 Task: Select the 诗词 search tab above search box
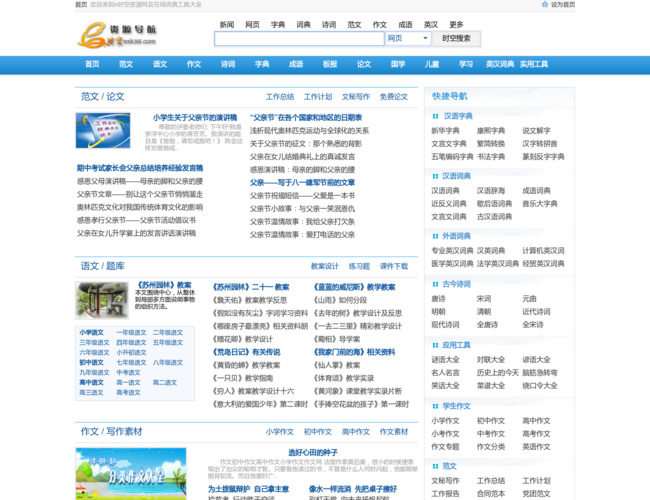click(x=329, y=24)
